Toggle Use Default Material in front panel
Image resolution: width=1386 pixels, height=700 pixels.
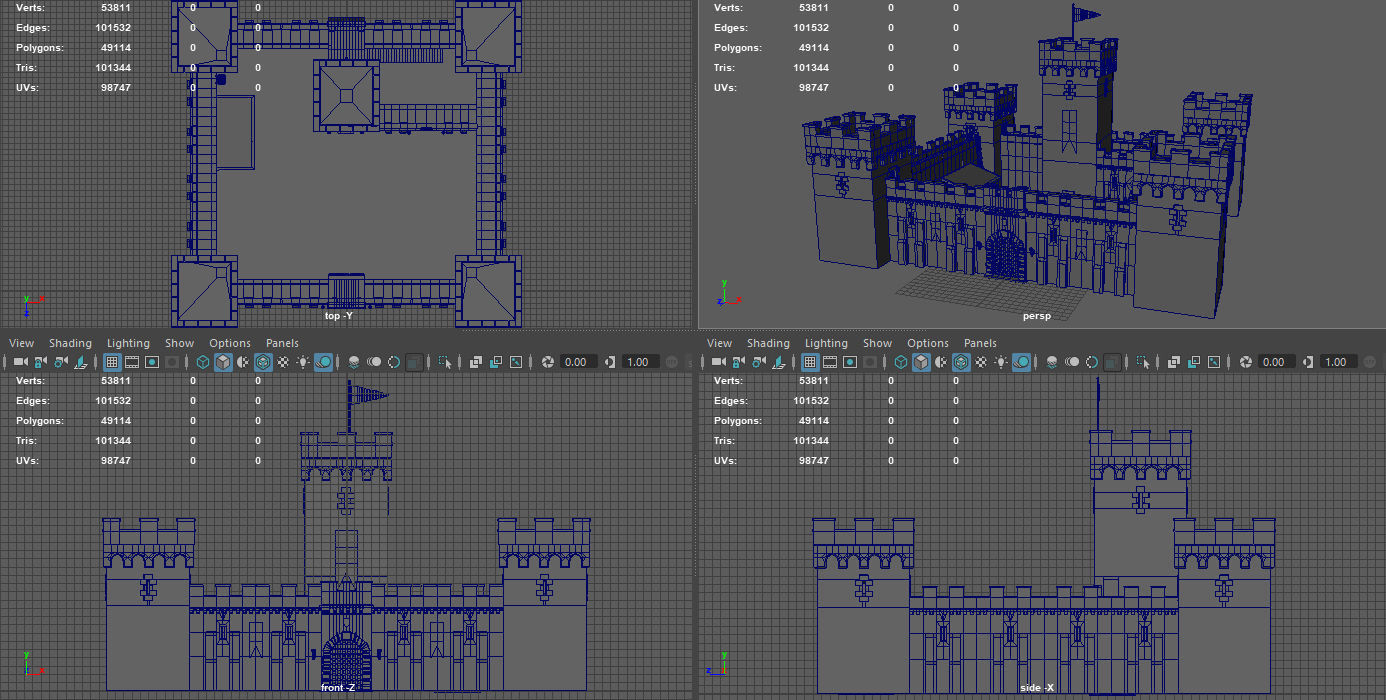click(243, 362)
